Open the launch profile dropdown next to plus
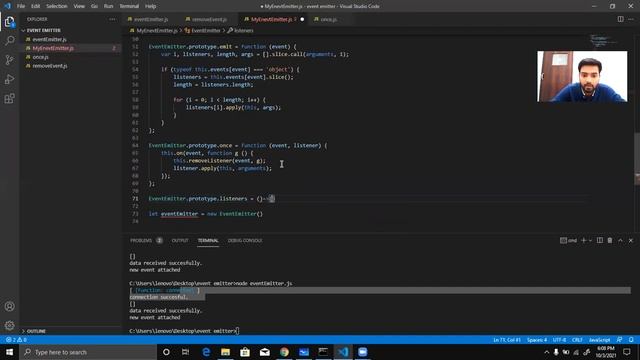The width and height of the screenshot is (640, 360). pyautogui.click(x=590, y=240)
